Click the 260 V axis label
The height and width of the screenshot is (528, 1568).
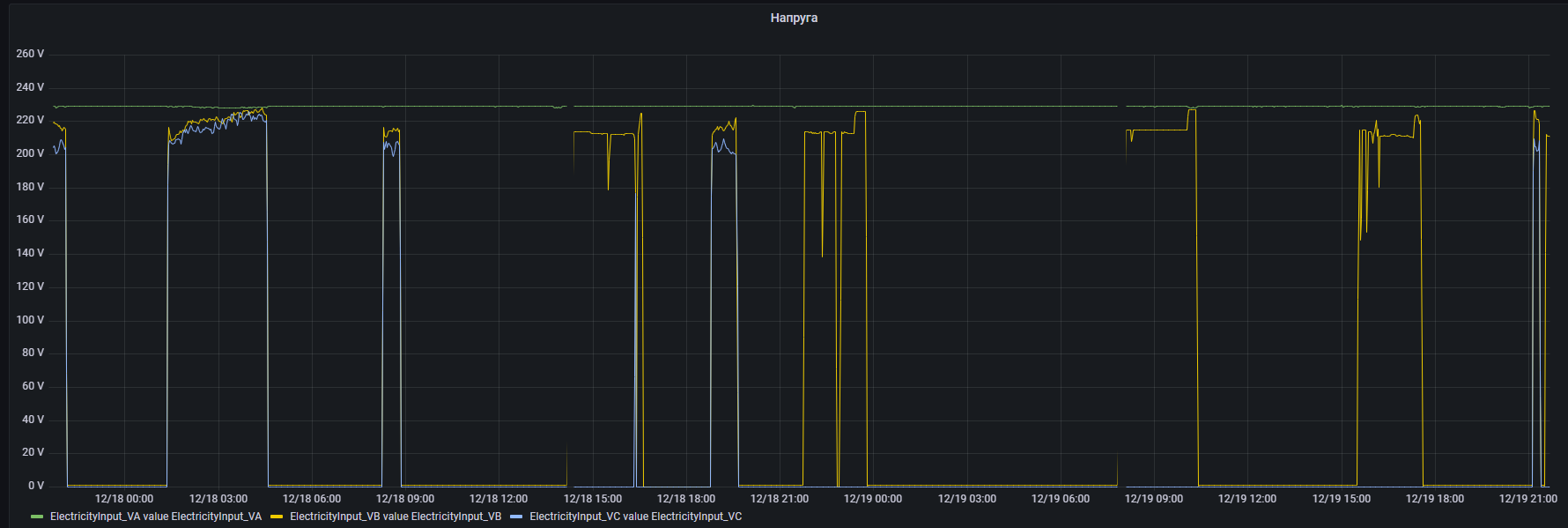point(30,54)
